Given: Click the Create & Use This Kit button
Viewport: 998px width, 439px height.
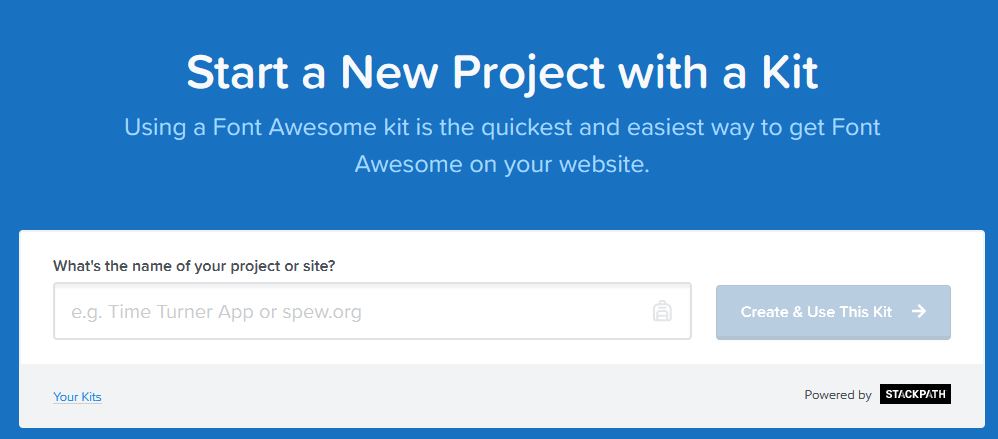Looking at the screenshot, I should tap(833, 312).
